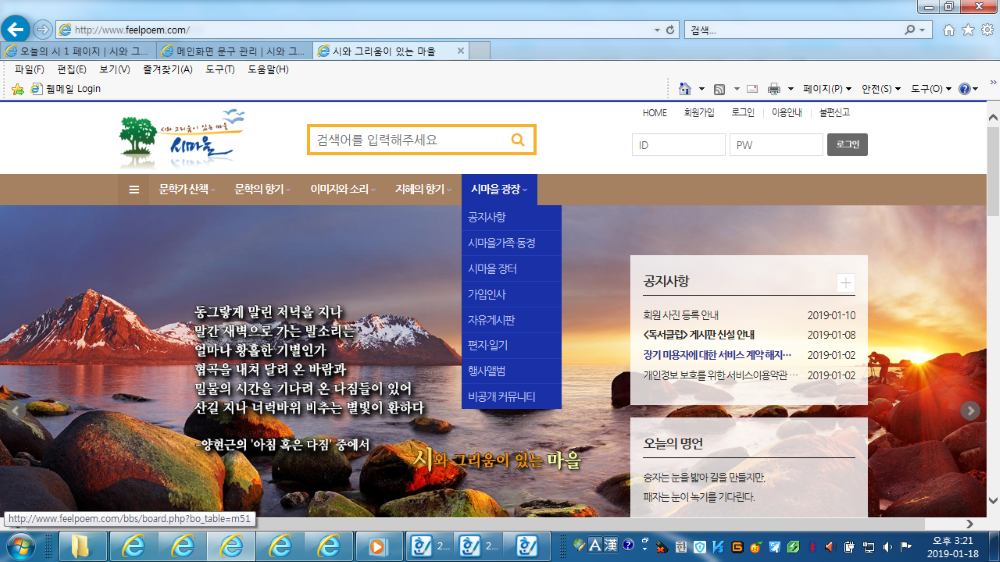Click the RSS feeds icon in command bar
Screen dimensions: 1000x562
(x=719, y=89)
